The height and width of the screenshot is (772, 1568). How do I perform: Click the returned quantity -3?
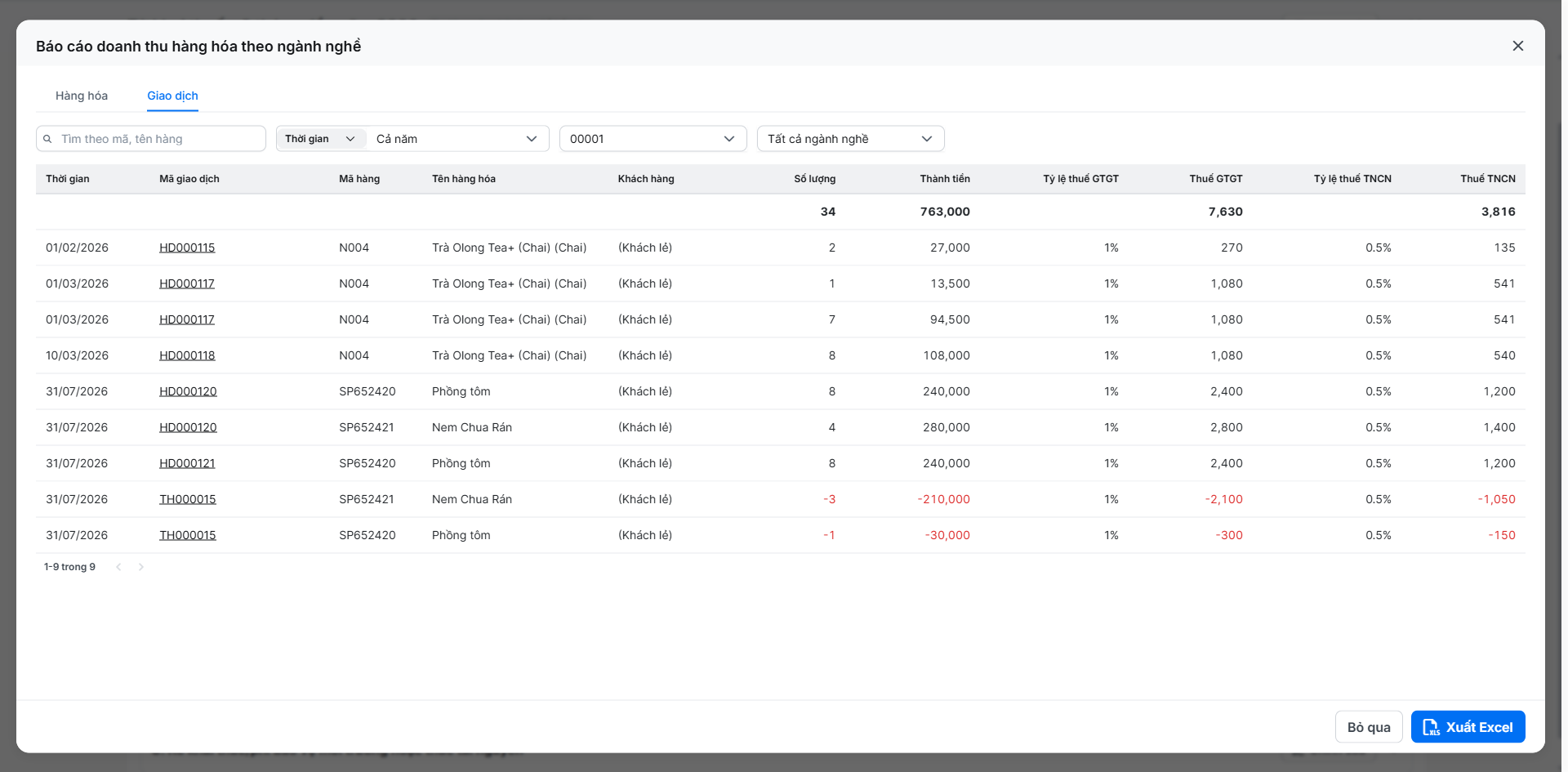click(x=830, y=499)
